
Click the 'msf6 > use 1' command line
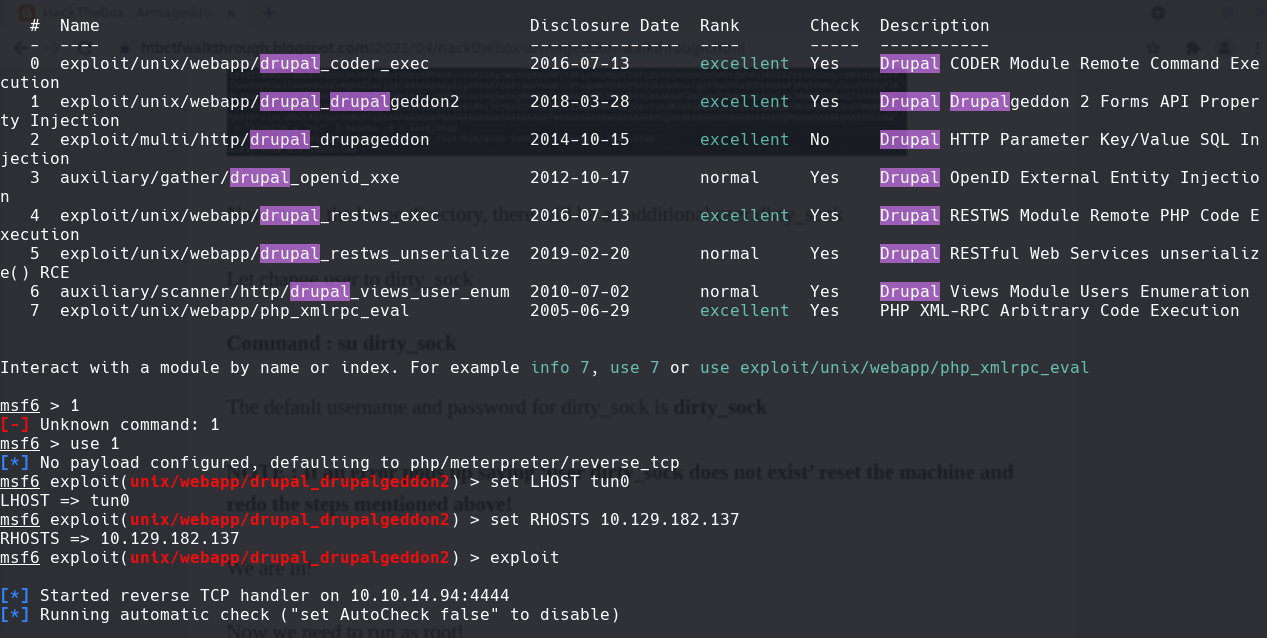pos(60,444)
